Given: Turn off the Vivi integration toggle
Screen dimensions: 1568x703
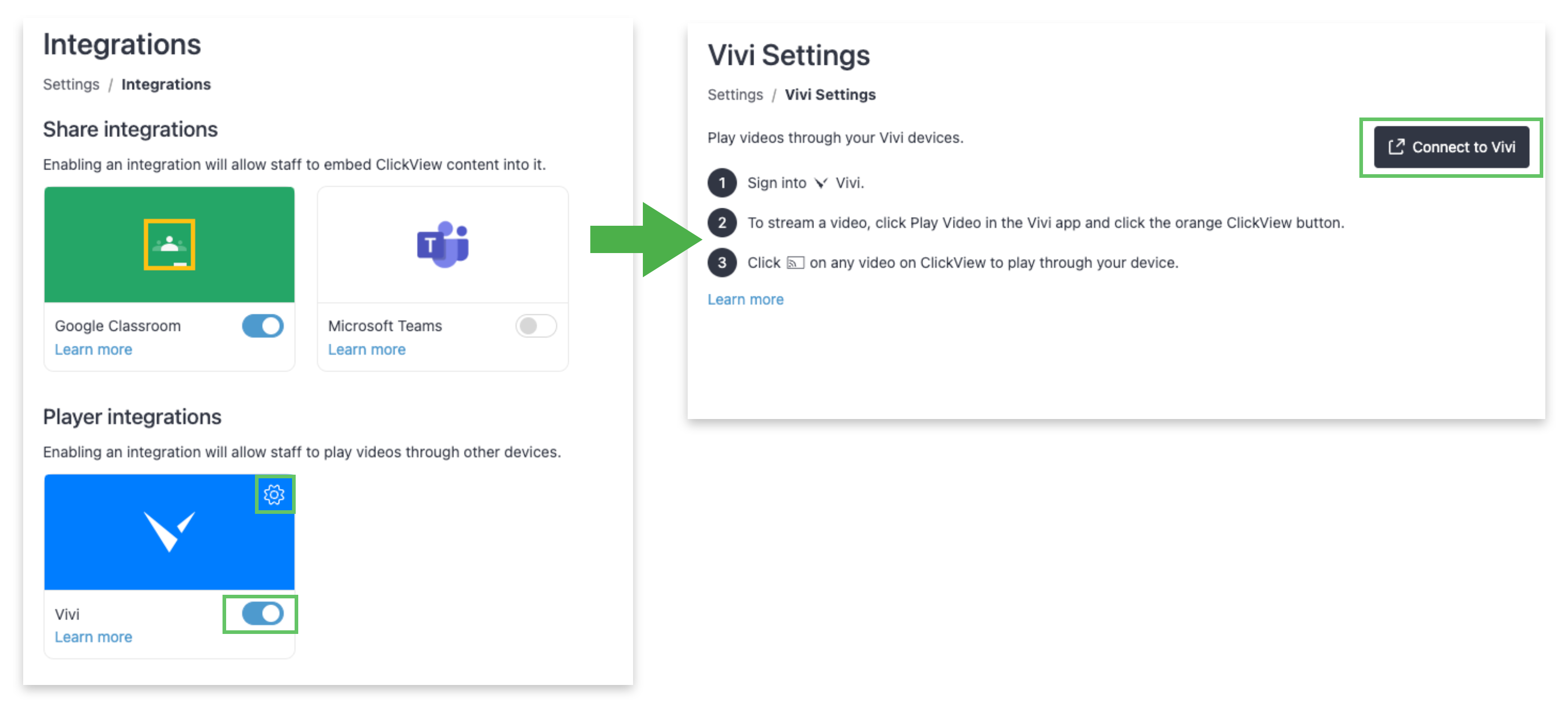Looking at the screenshot, I should (x=262, y=613).
